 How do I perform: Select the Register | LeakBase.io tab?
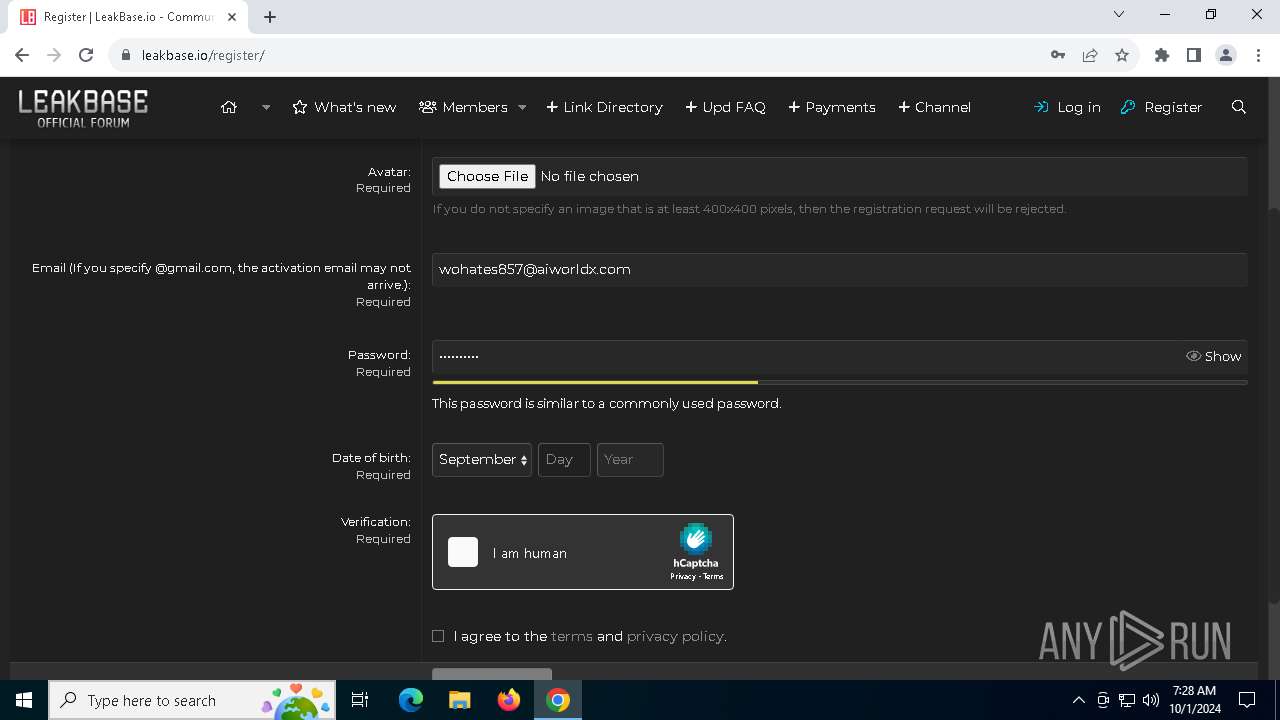click(128, 17)
